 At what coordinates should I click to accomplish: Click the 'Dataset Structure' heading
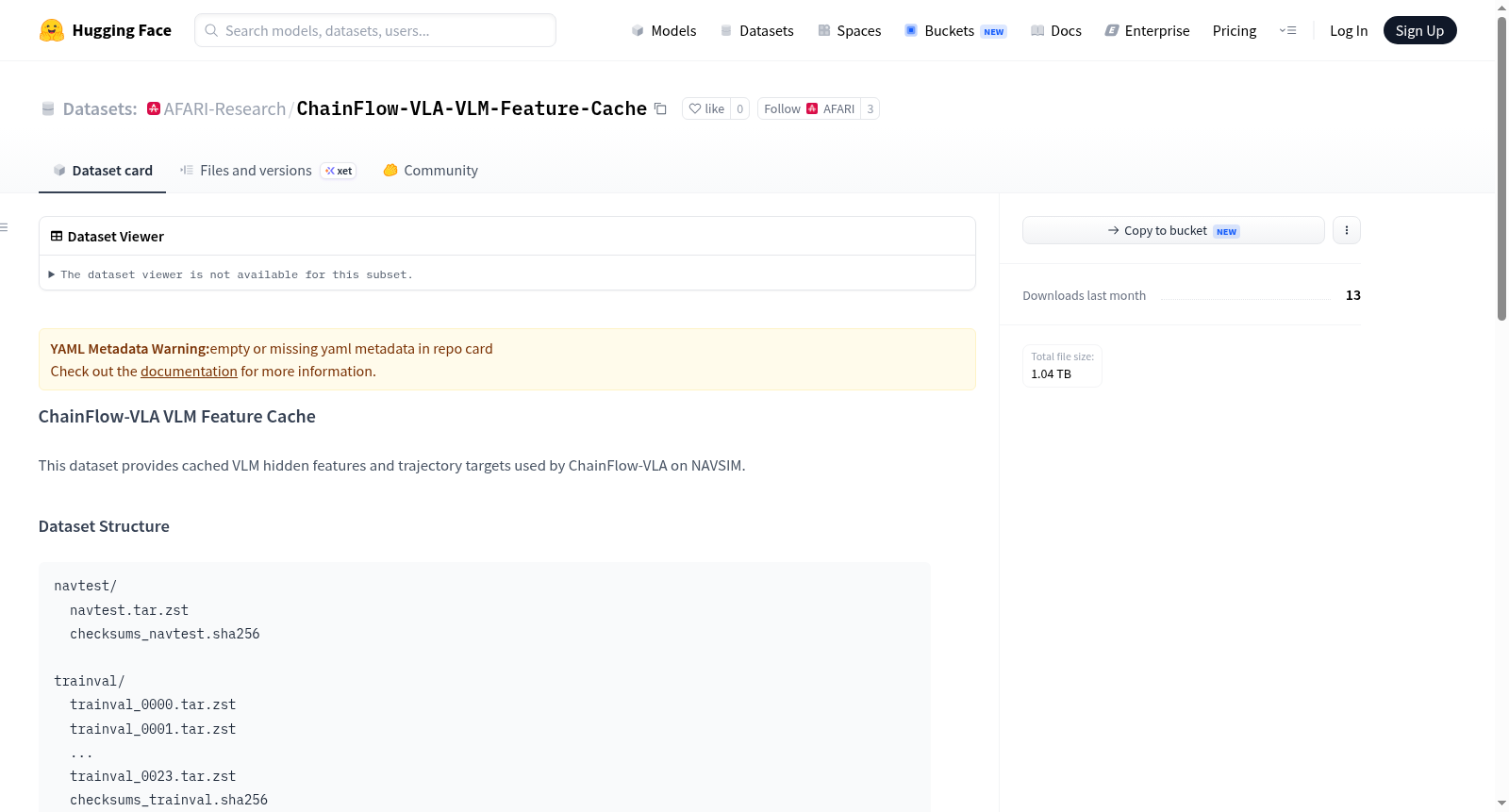pos(104,526)
